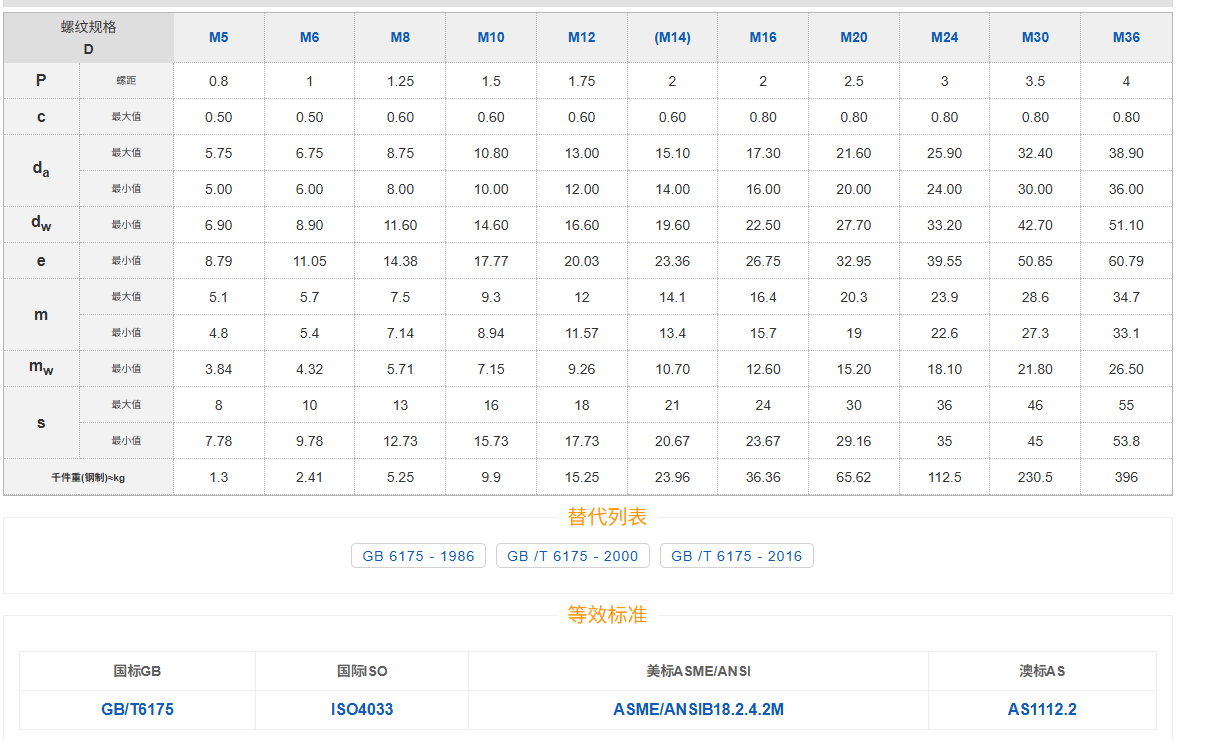Click the e row label
Screen dimensions: 1211x741
coord(41,261)
